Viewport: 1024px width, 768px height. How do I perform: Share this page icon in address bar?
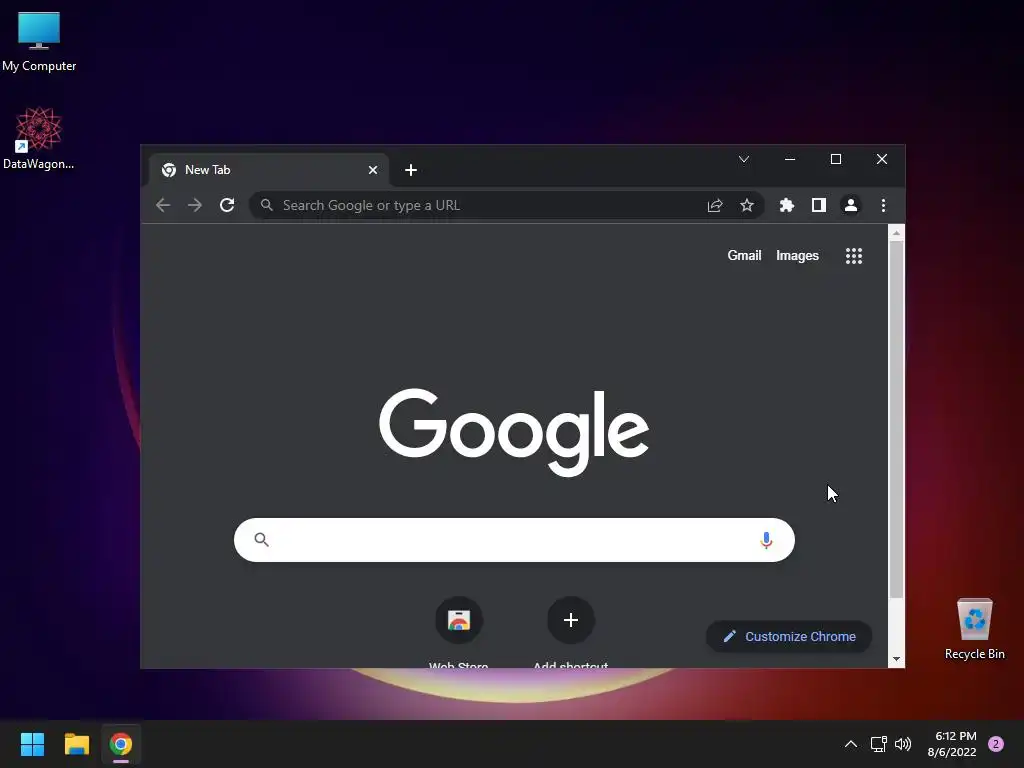715,205
